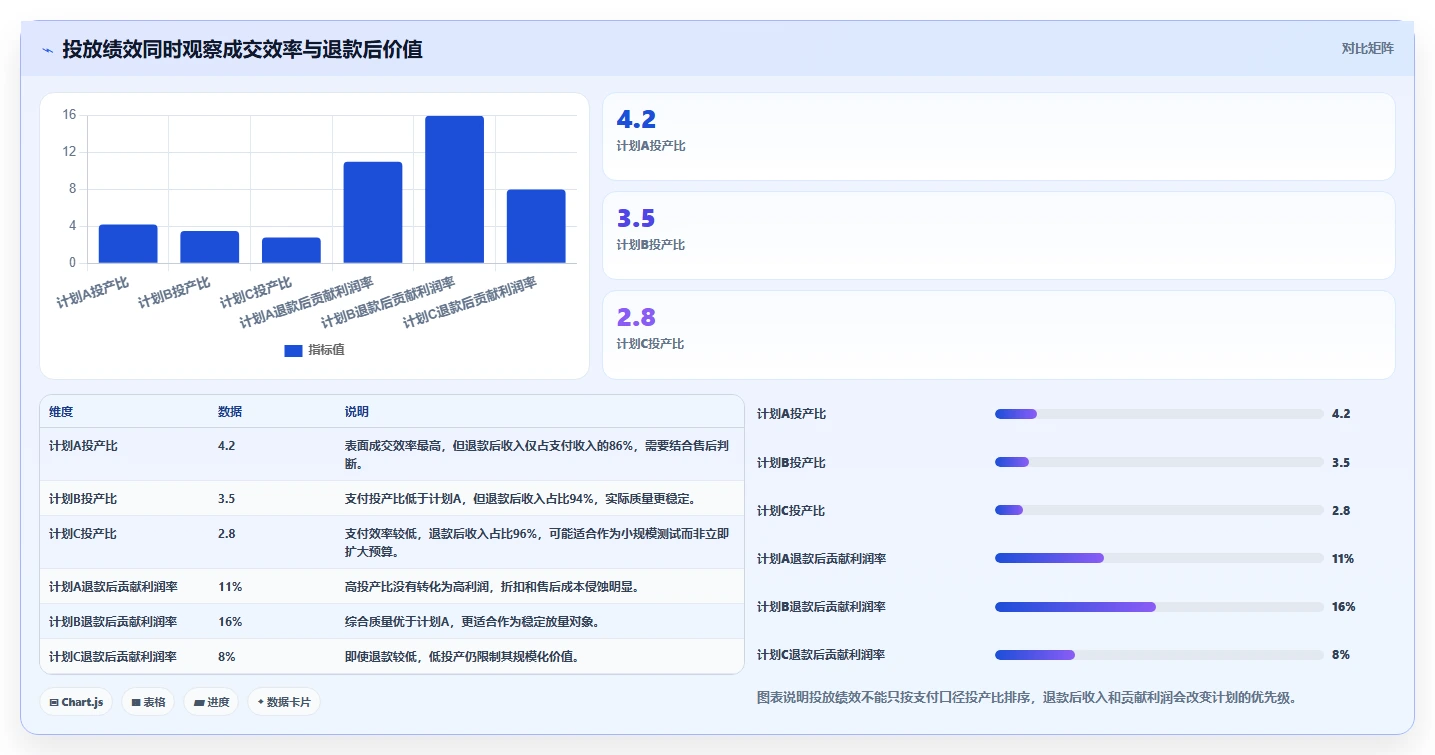Click the 3.5 value in the table

(227, 498)
